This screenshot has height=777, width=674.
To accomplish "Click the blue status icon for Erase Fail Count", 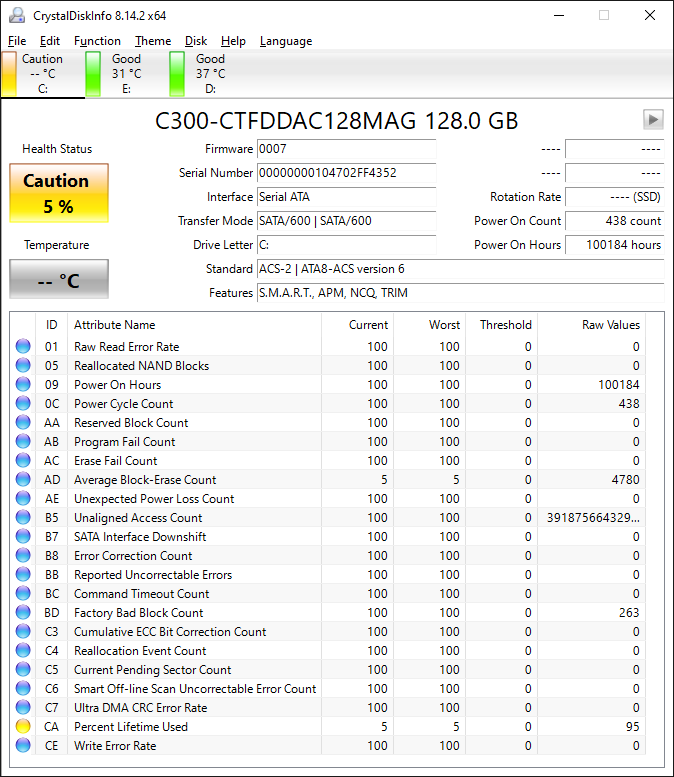I will (23, 460).
